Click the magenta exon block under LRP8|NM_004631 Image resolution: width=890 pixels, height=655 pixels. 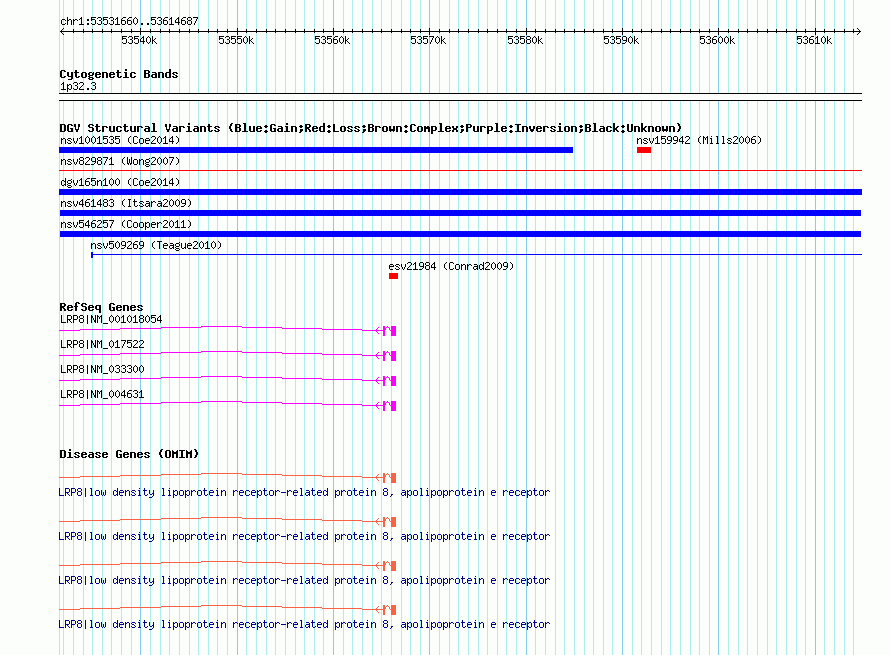pos(393,406)
